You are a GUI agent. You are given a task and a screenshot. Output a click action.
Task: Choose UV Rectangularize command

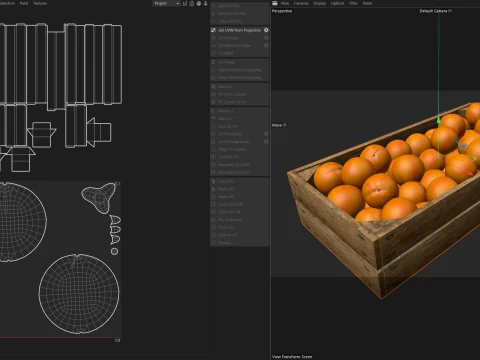[x=240, y=141]
